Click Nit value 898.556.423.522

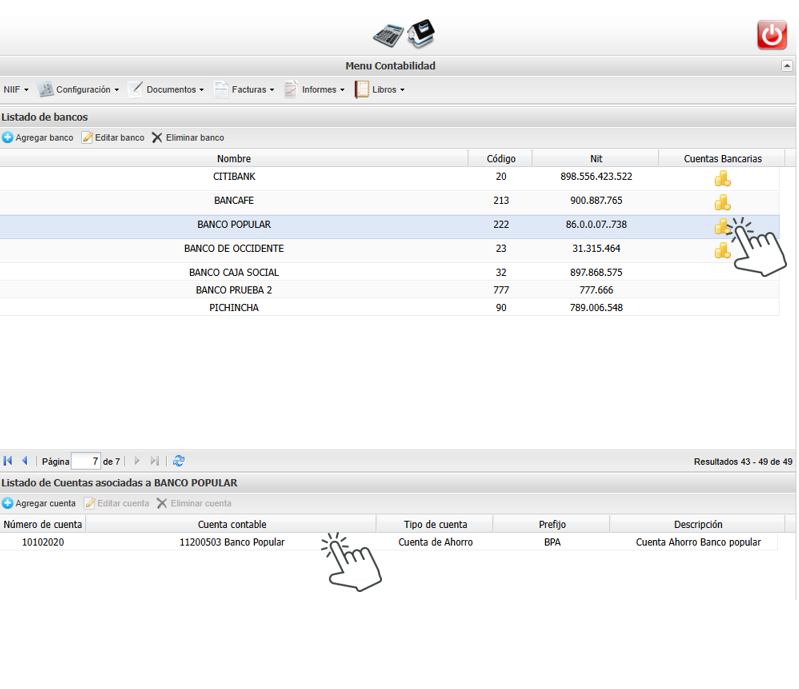pos(596,176)
